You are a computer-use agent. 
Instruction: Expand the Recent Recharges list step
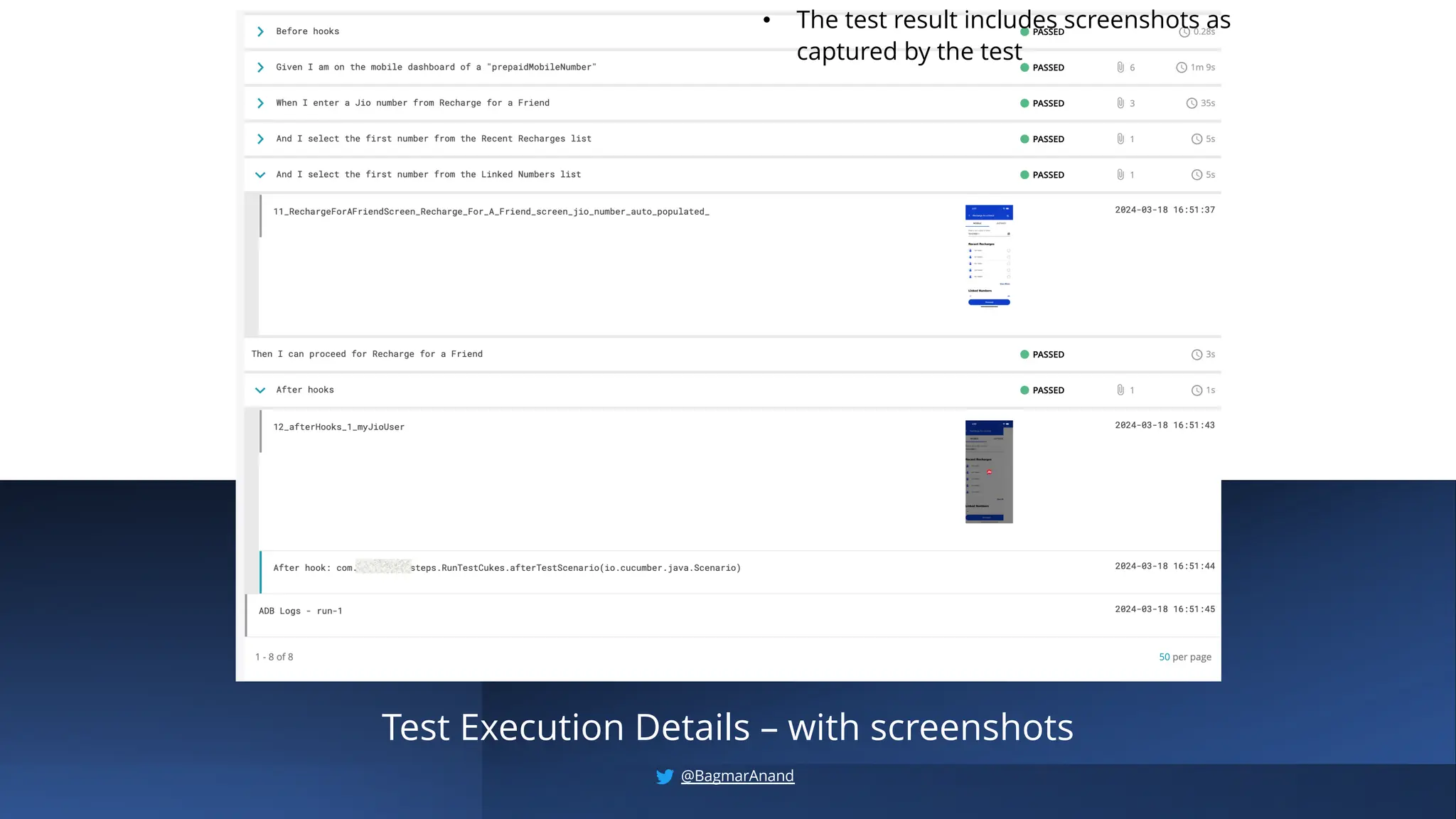260,139
